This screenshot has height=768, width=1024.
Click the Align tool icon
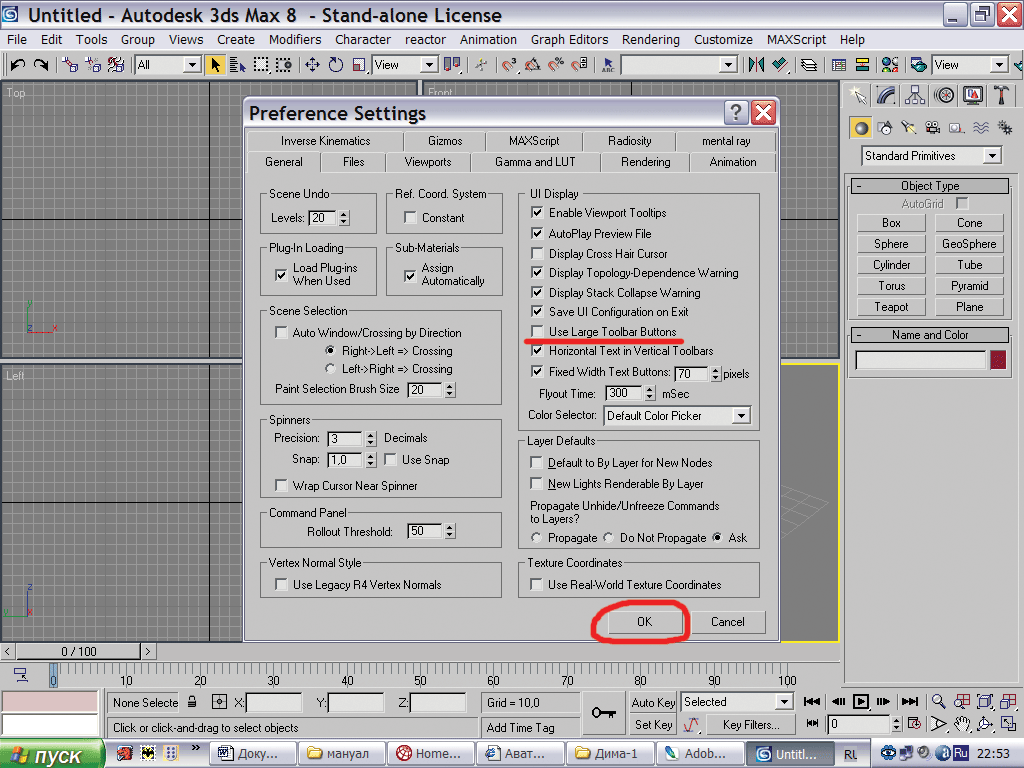(x=780, y=65)
